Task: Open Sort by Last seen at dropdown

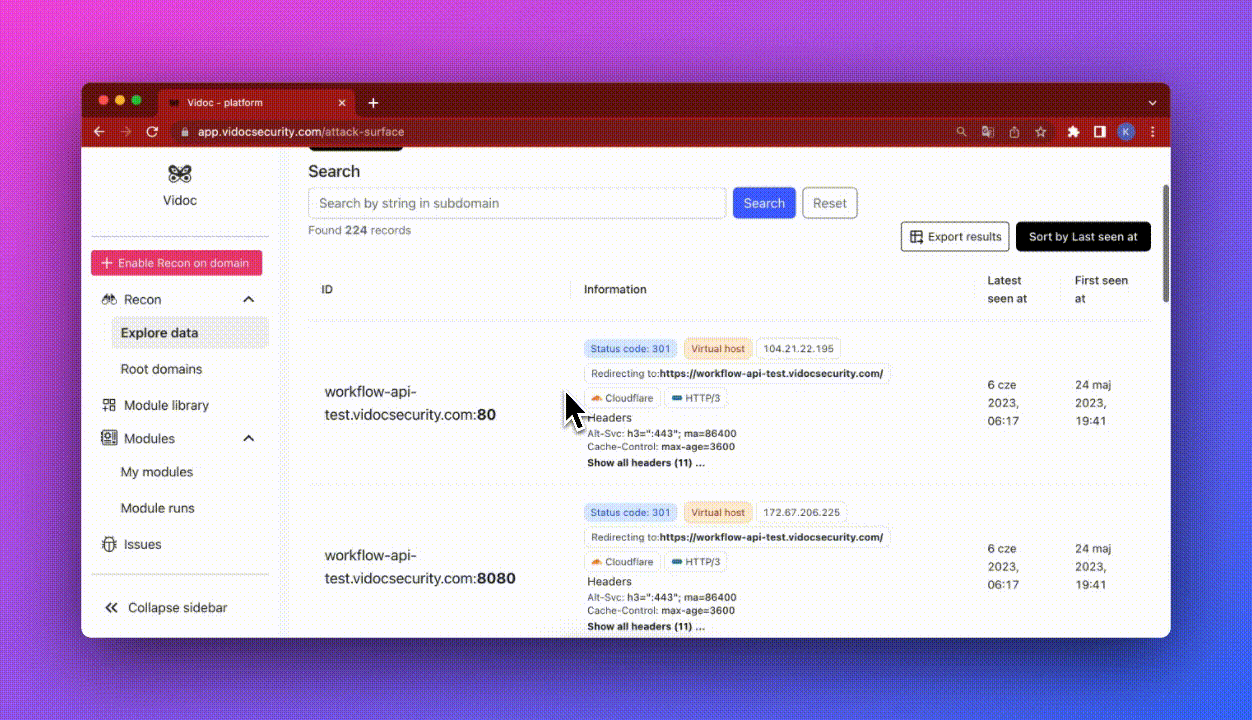Action: tap(1082, 237)
